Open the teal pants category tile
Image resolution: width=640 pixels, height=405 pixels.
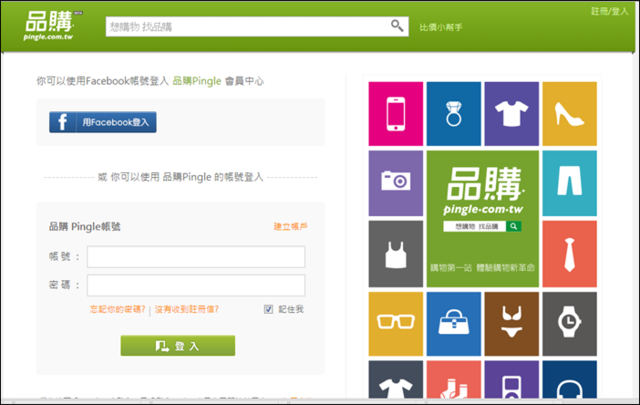pyautogui.click(x=569, y=183)
